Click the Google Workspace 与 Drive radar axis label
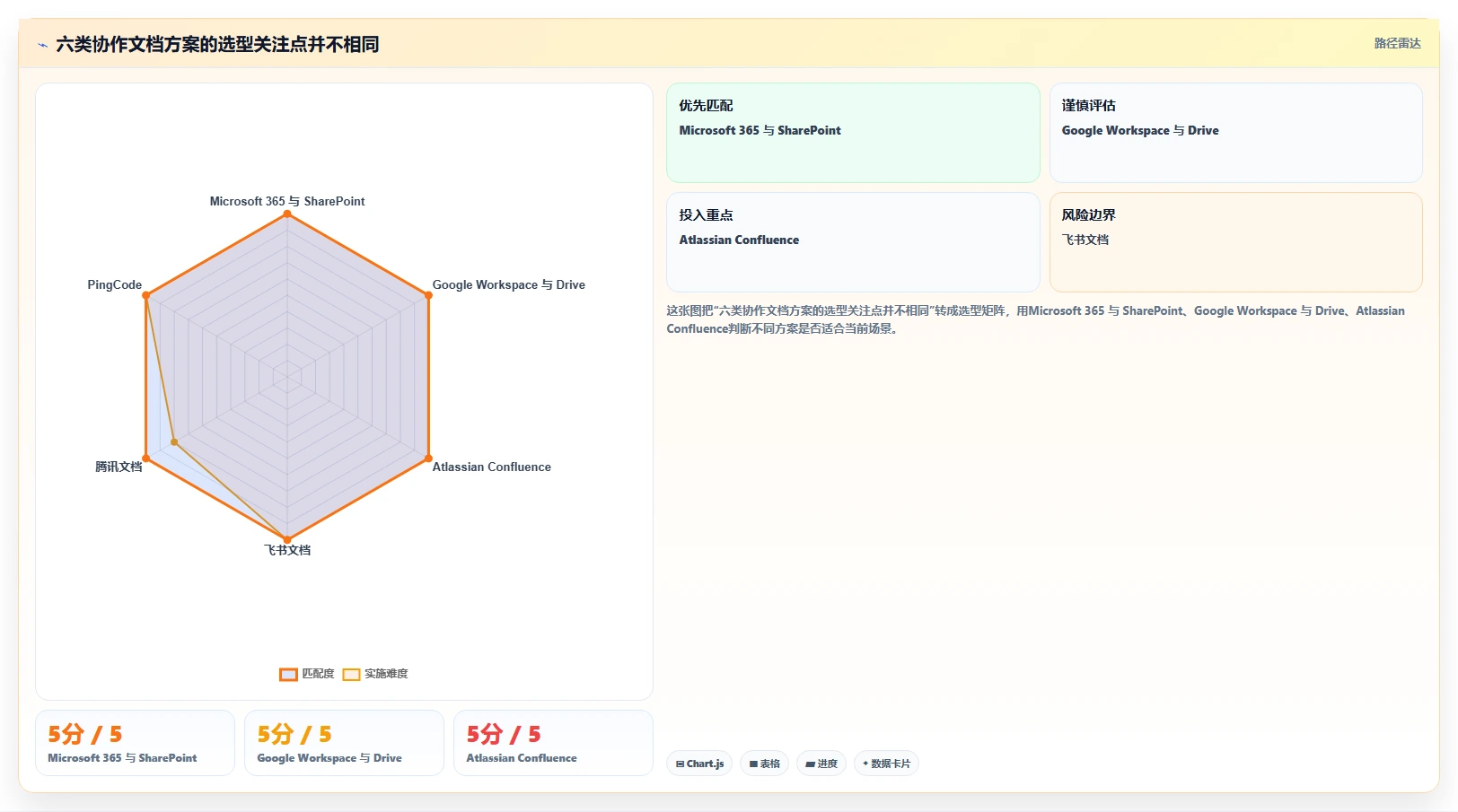Image resolution: width=1458 pixels, height=812 pixels. tap(508, 284)
